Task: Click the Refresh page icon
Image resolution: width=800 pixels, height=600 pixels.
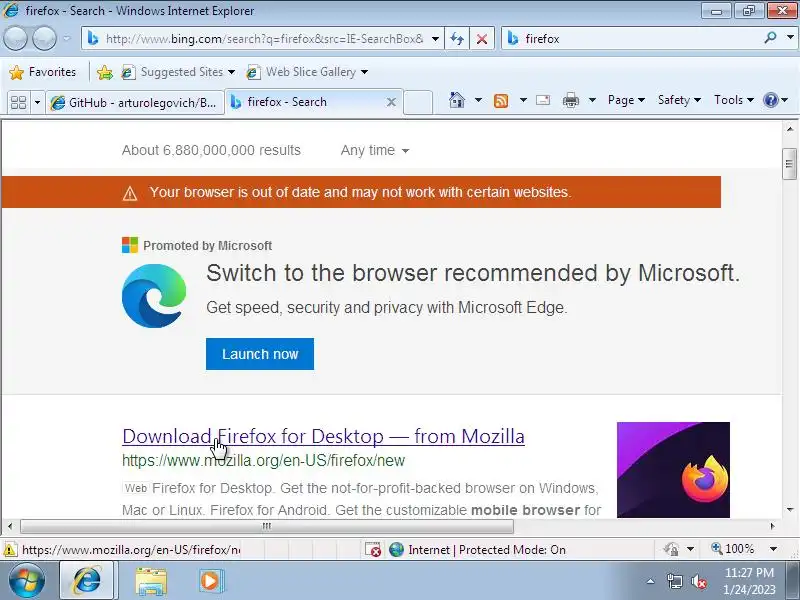Action: (x=457, y=39)
